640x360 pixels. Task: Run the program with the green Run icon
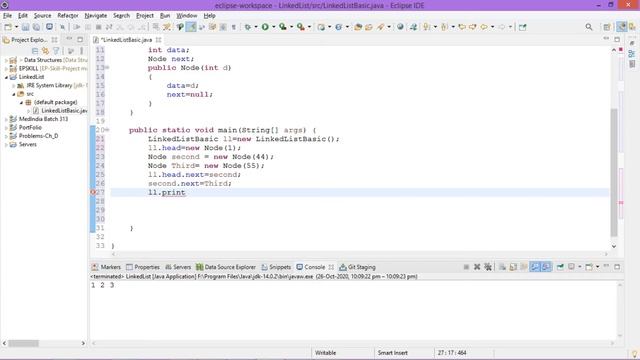(265, 27)
